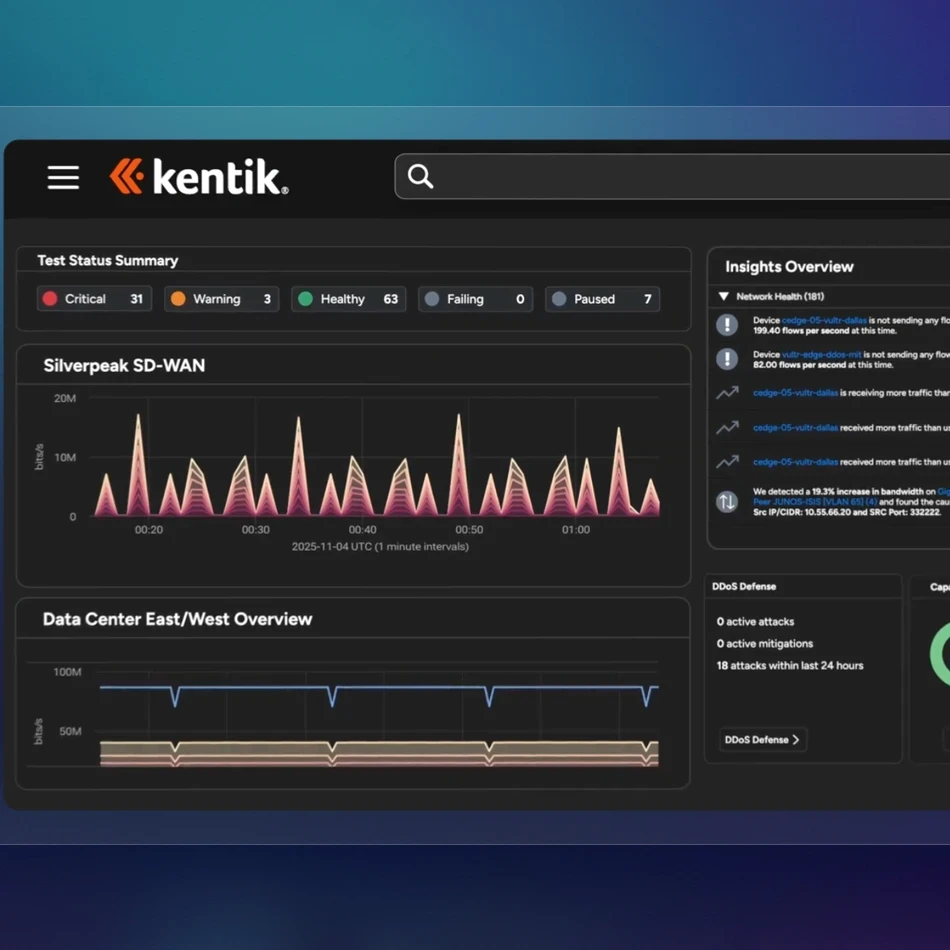Select the Paused status filter
Image resolution: width=950 pixels, height=950 pixels.
602,299
